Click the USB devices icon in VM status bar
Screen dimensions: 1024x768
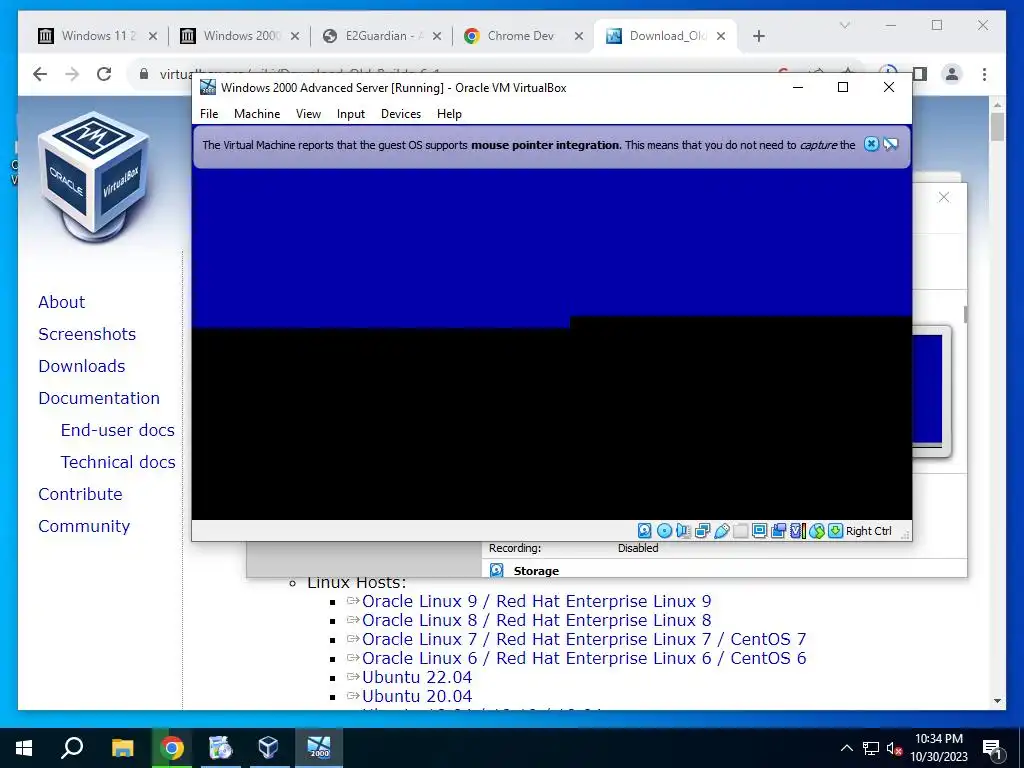pyautogui.click(x=722, y=531)
